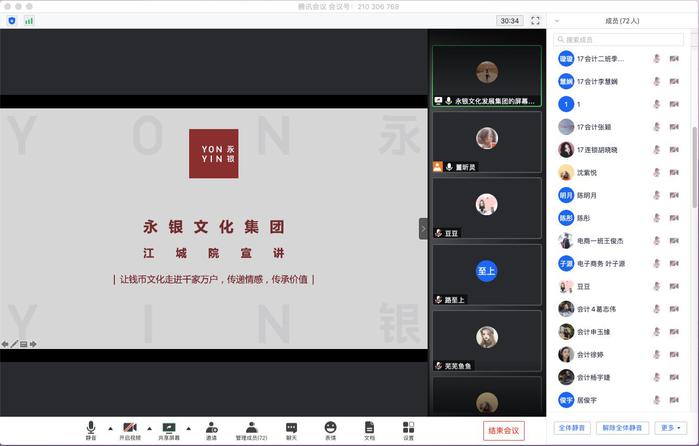Open the 更多 dropdown in member panel
The image size is (699, 446).
click(671, 427)
